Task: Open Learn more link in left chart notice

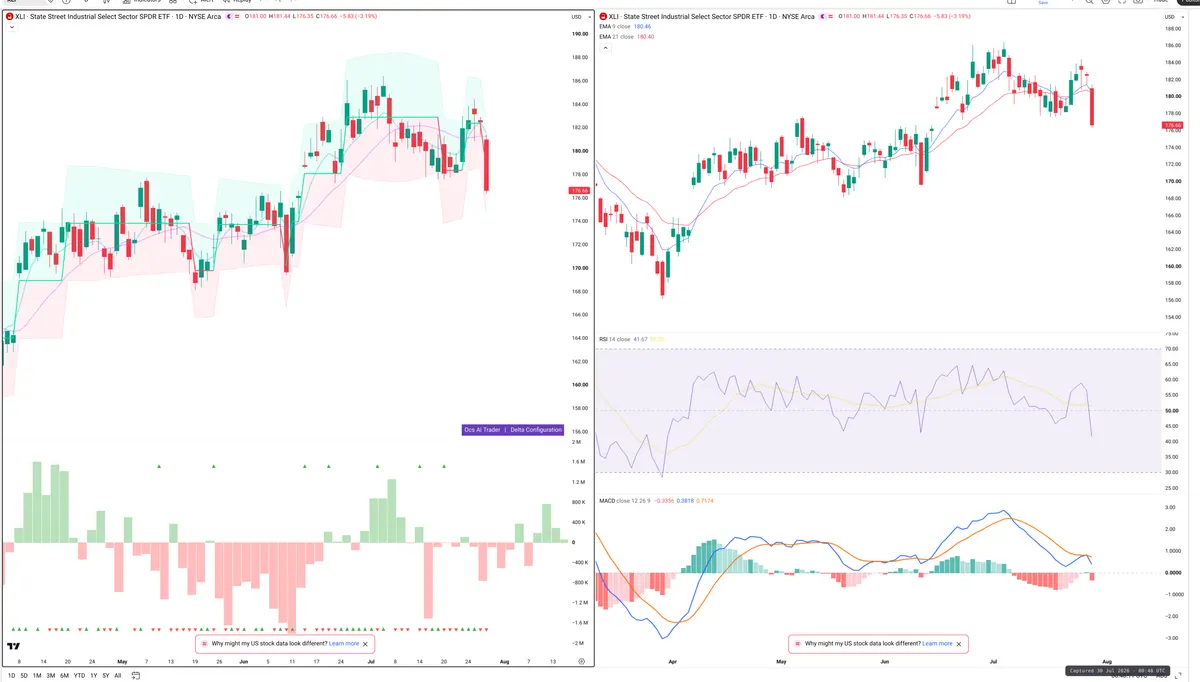Action: pyautogui.click(x=344, y=644)
